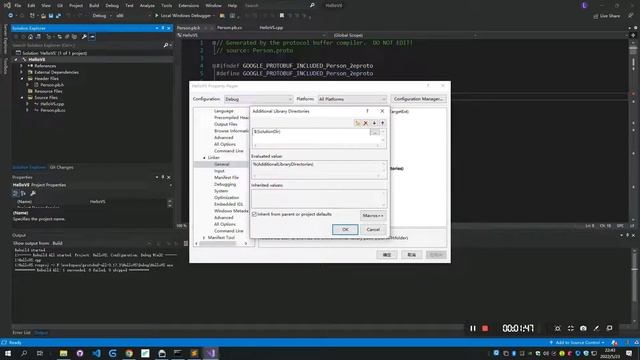Screen dimensions: 640x360
Task: Select Linker Input property page
Action: pos(220,171)
